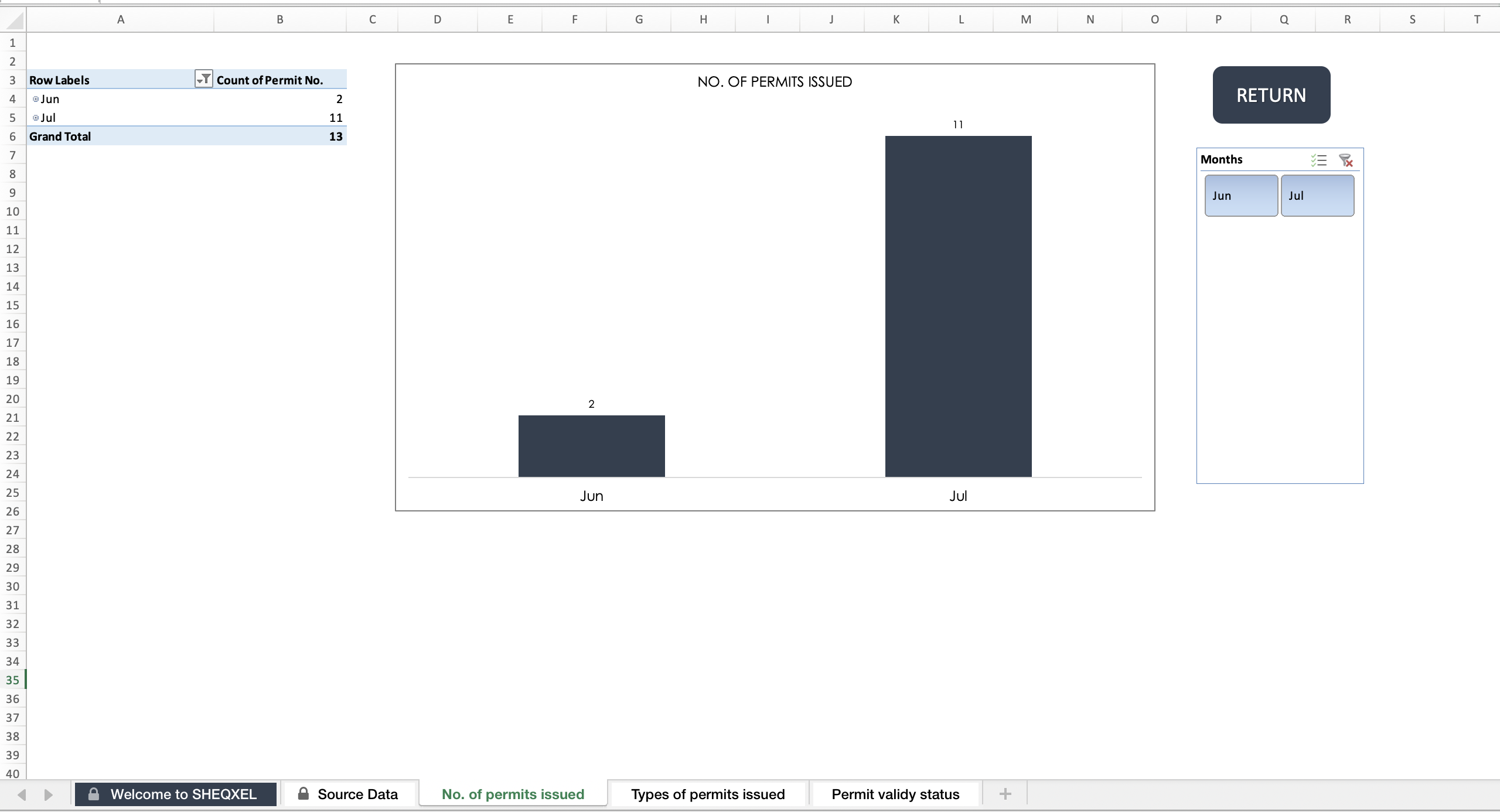Toggle the Jul slicer button
This screenshot has width=1500, height=812.
tap(1317, 196)
